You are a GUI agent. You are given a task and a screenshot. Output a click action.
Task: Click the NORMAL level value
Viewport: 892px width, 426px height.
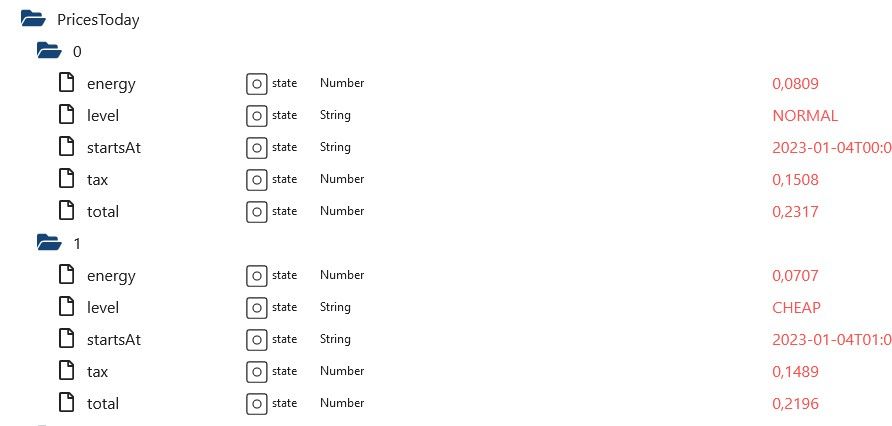[805, 115]
